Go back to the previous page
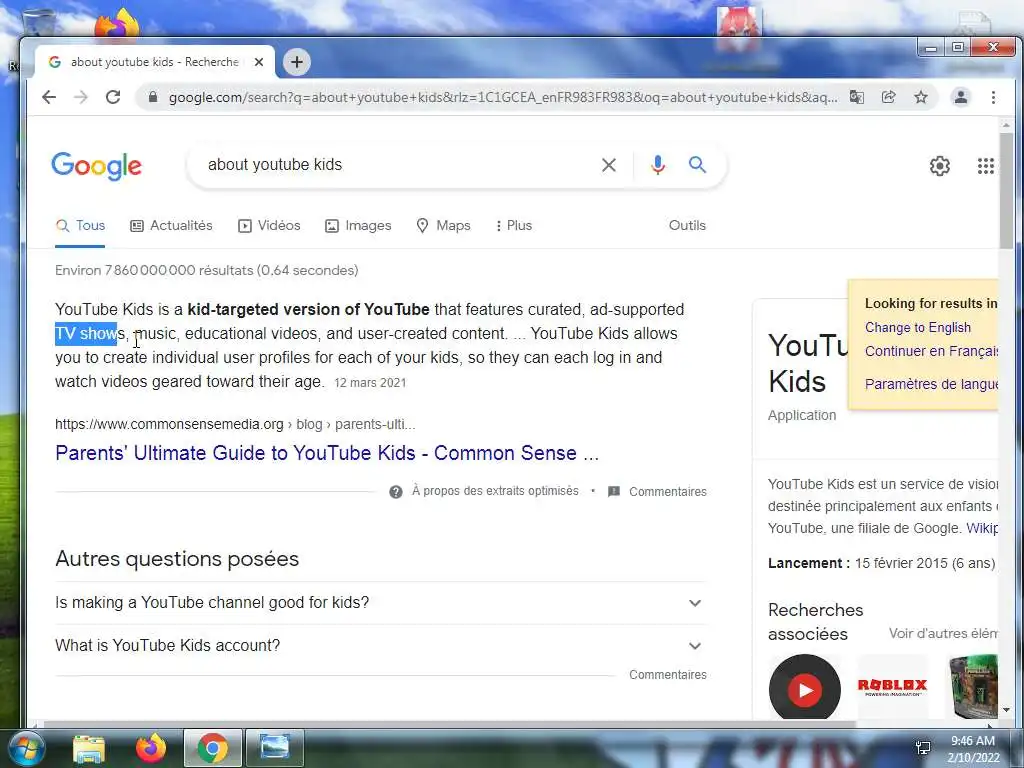 coord(49,97)
